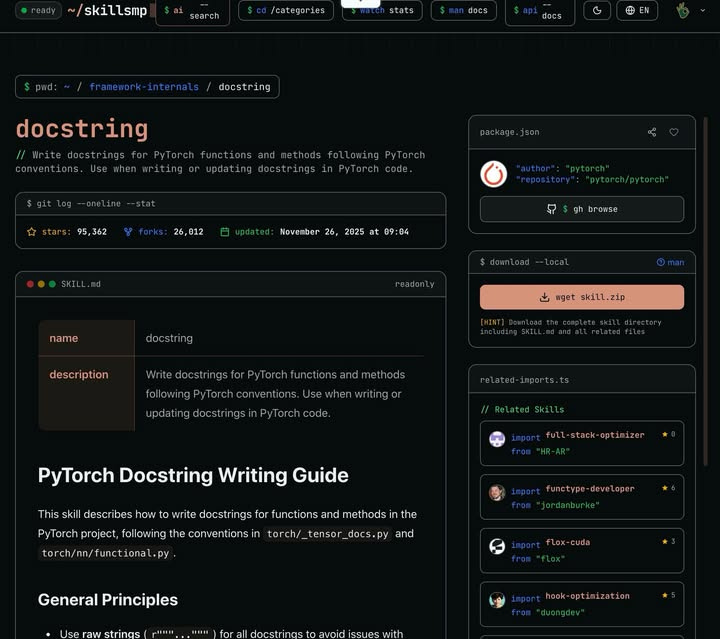Viewport: 720px width, 639px height.
Task: Open the full-stack-optimizer related skill
Action: pyautogui.click(x=582, y=443)
